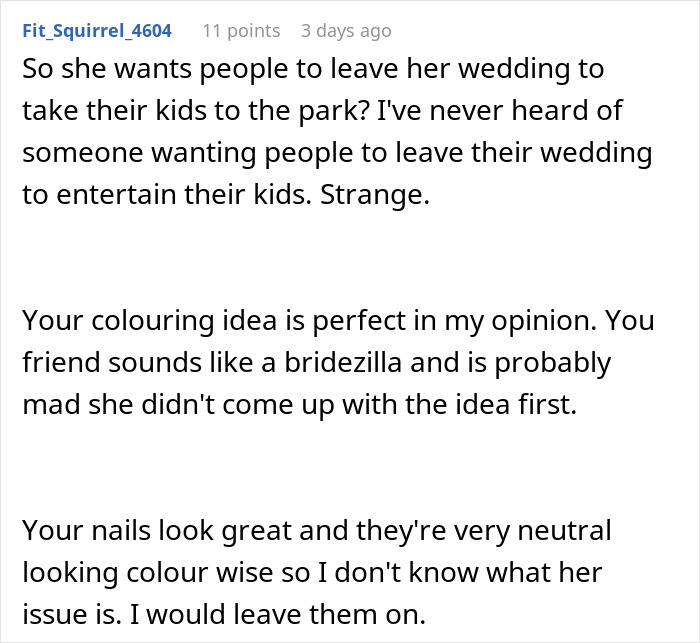The image size is (700, 643).
Task: Click the first paragraph about leaving the wedding
Action: click(336, 131)
